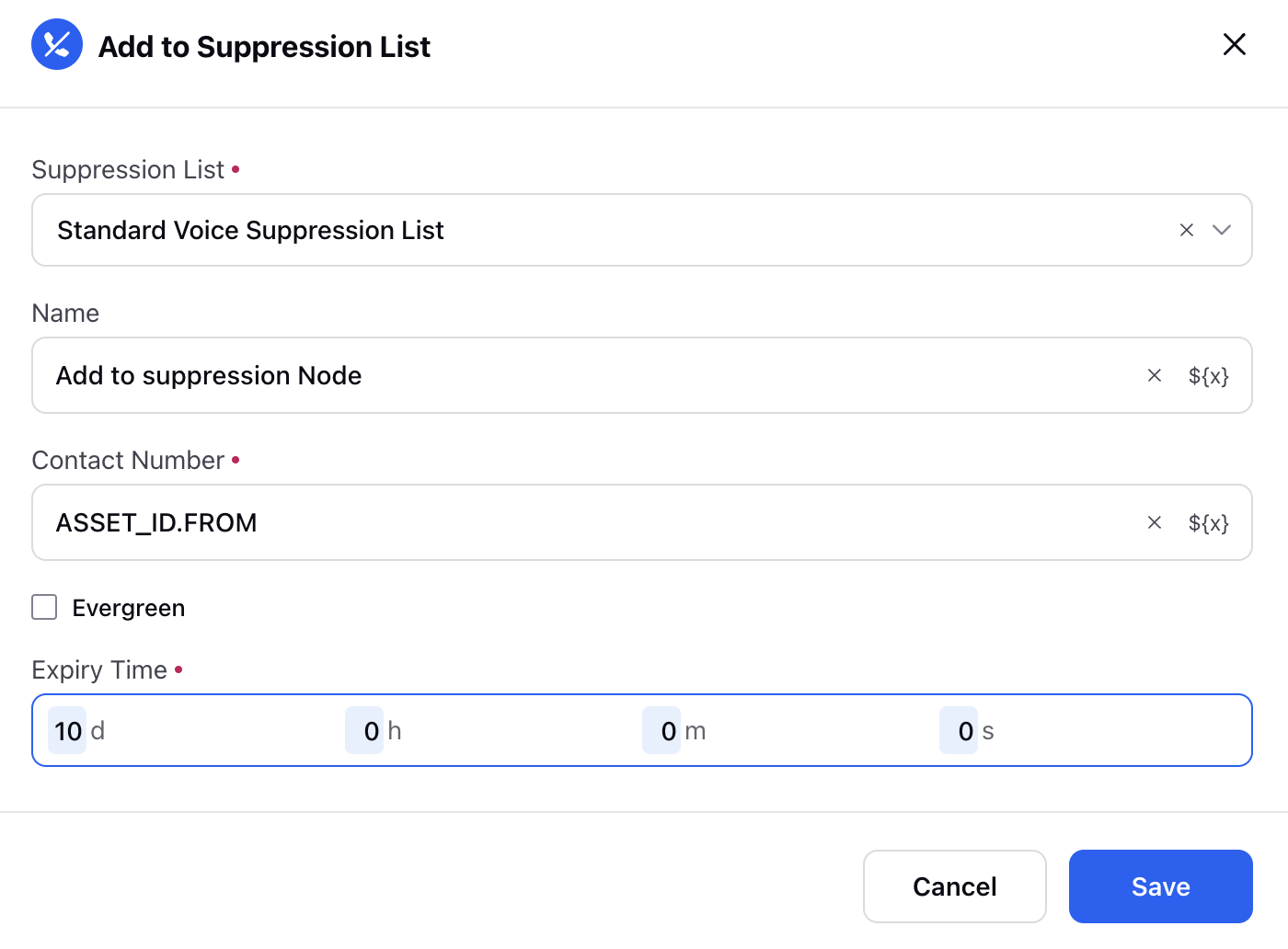Select the days value in Expiry Time
The width and height of the screenshot is (1288, 949).
coord(67,730)
